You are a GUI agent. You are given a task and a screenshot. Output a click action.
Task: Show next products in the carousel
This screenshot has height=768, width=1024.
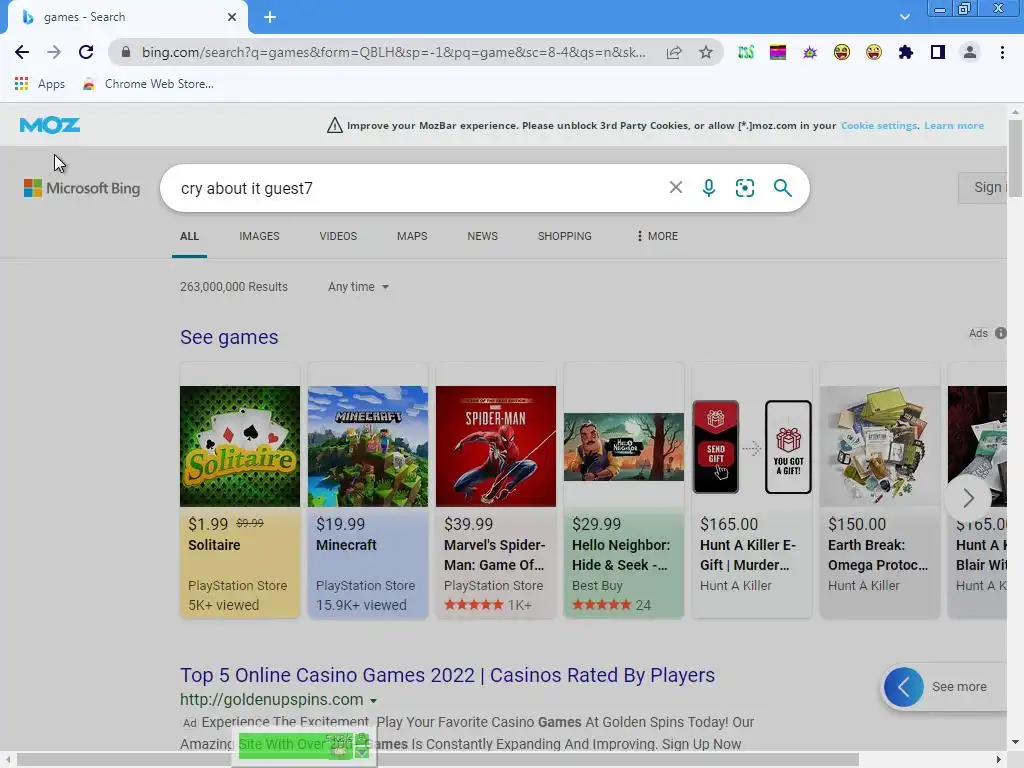(968, 498)
